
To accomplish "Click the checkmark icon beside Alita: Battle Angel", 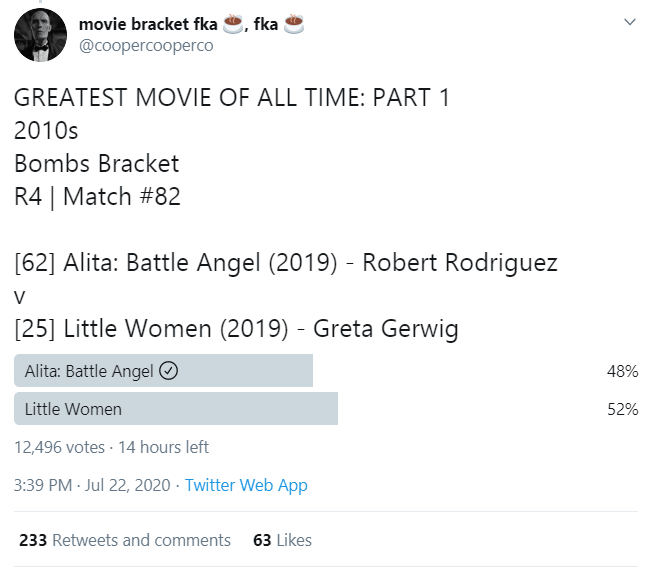I will [169, 371].
